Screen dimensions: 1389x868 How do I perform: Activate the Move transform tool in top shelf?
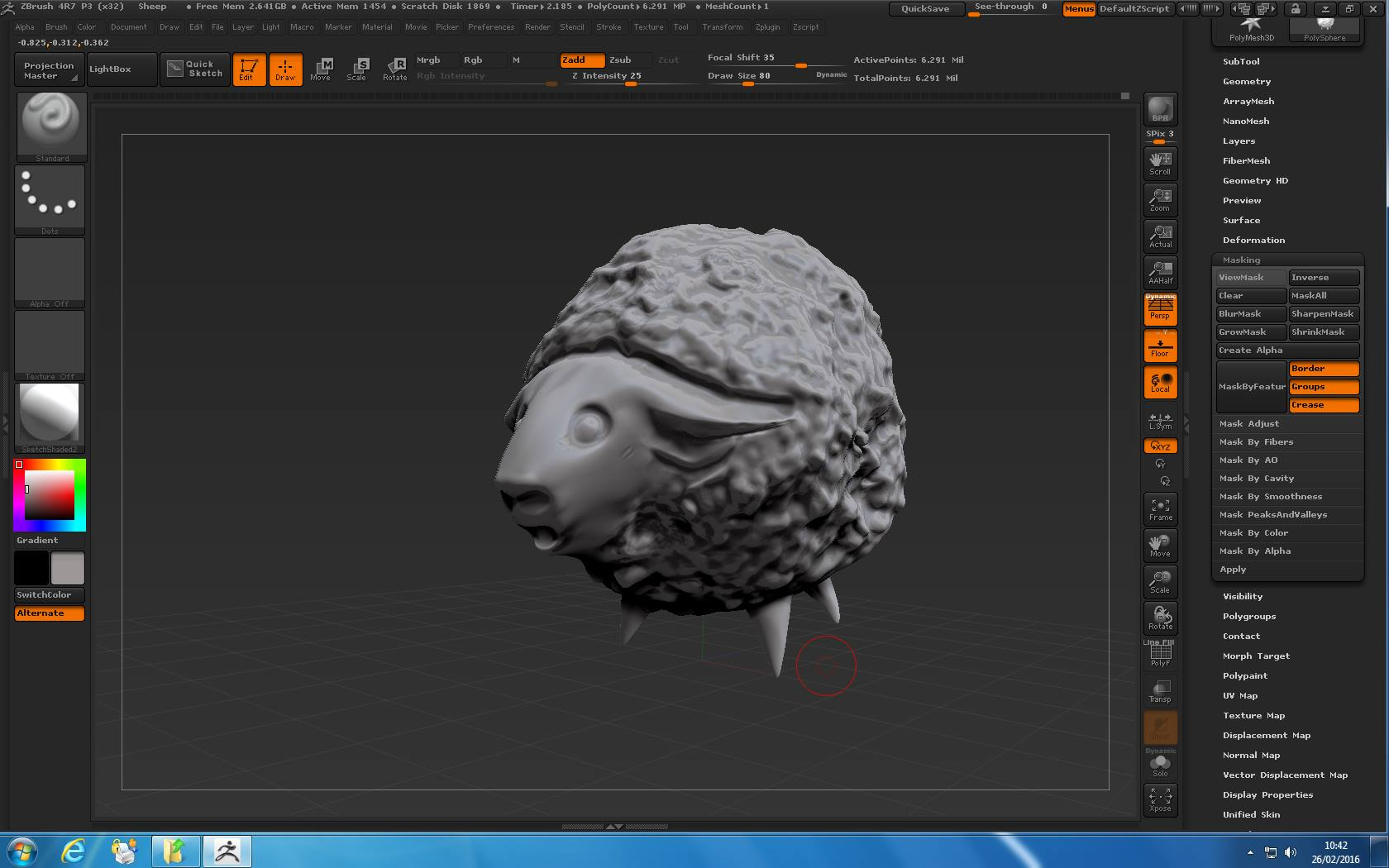pos(321,69)
